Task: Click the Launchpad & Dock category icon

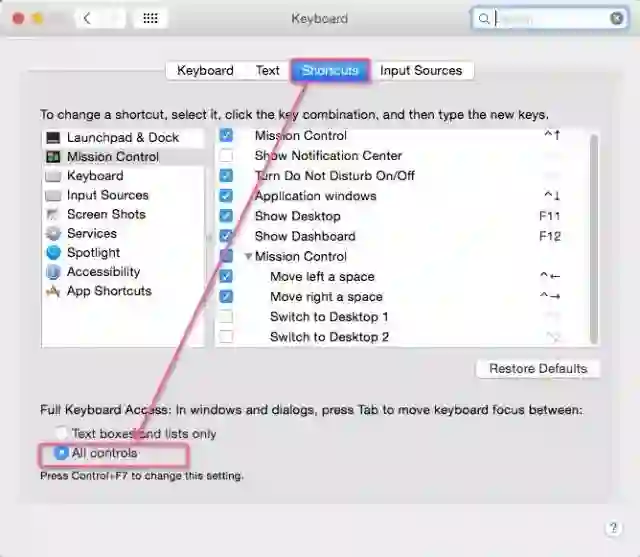Action: coord(53,138)
